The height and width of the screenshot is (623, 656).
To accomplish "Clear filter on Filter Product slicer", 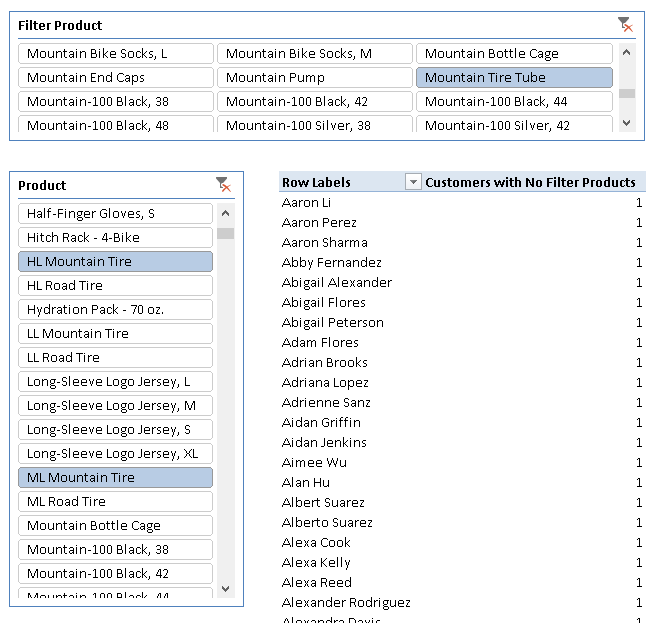I will pos(625,25).
